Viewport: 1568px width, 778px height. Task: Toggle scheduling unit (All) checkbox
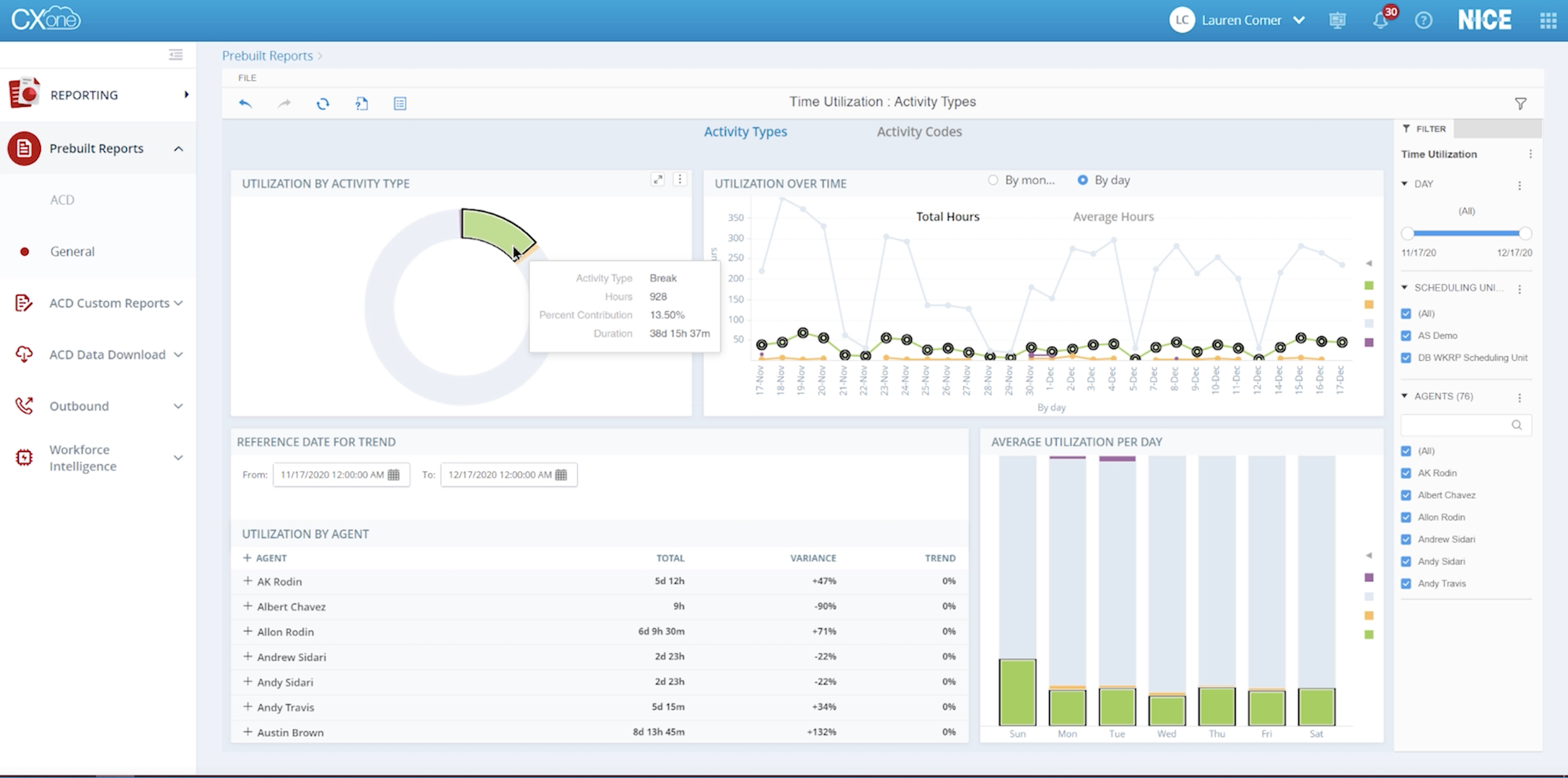point(1406,314)
